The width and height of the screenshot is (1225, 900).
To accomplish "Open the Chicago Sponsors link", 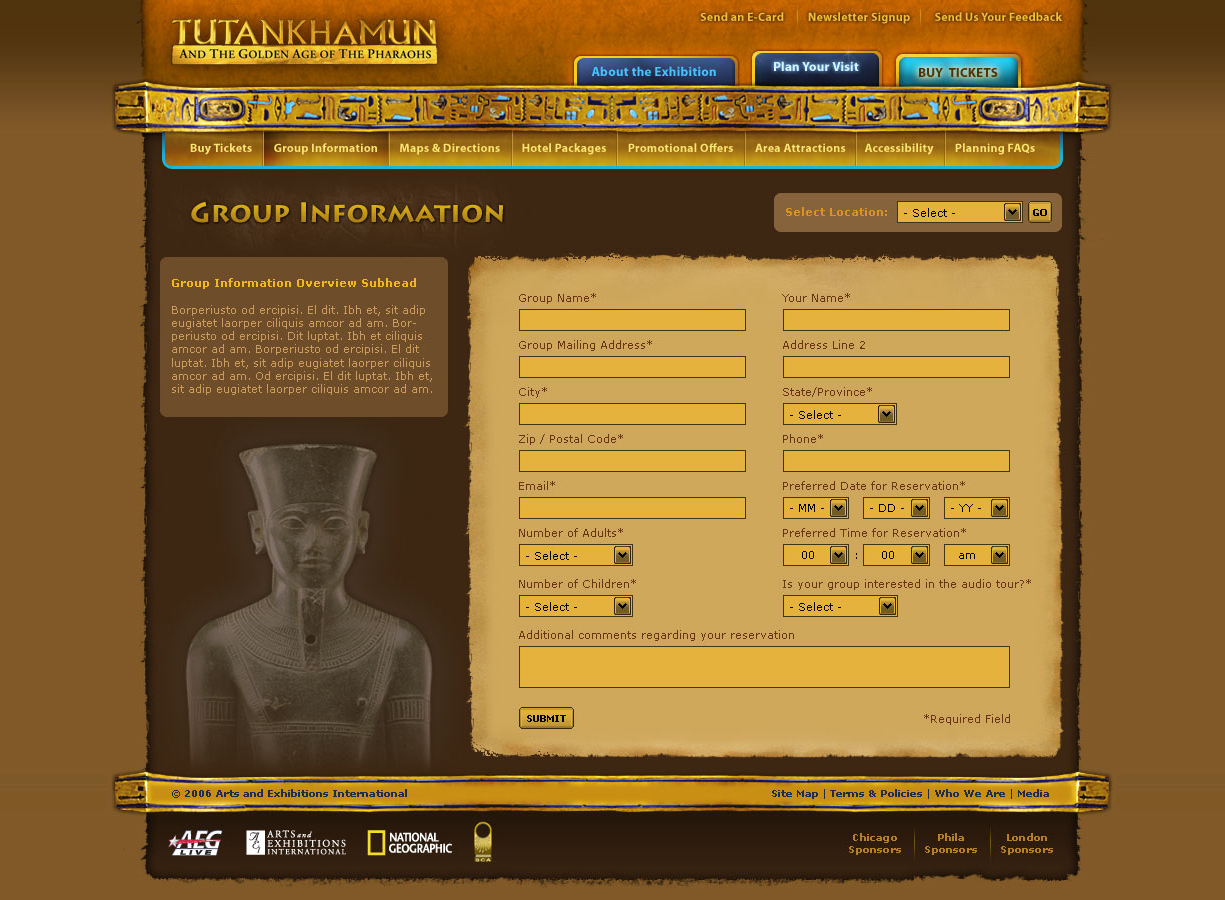I will coord(875,844).
